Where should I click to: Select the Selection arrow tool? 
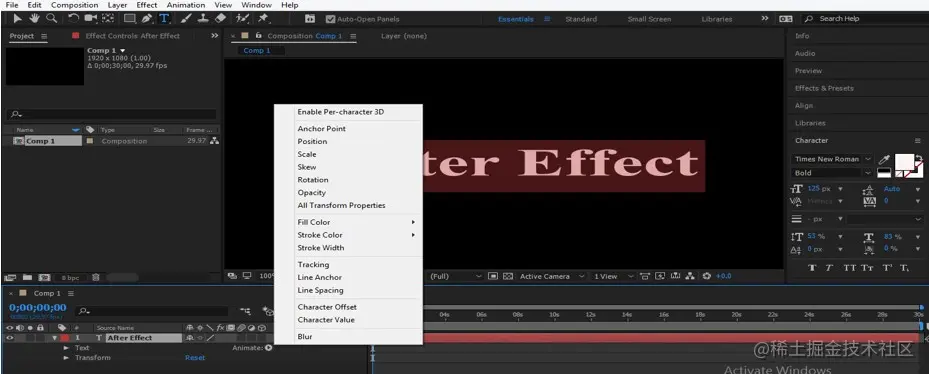click(x=17, y=18)
